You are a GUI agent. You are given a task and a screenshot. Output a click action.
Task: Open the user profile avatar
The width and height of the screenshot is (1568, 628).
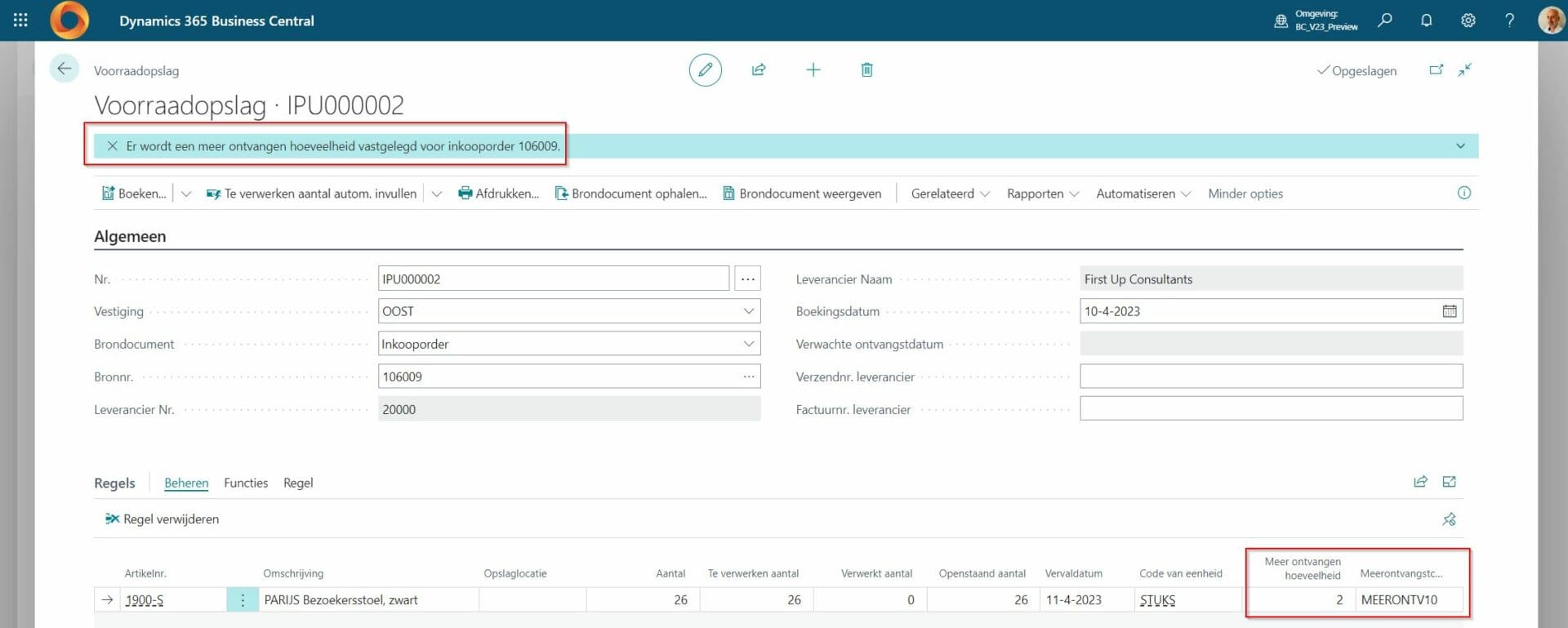tap(1550, 20)
